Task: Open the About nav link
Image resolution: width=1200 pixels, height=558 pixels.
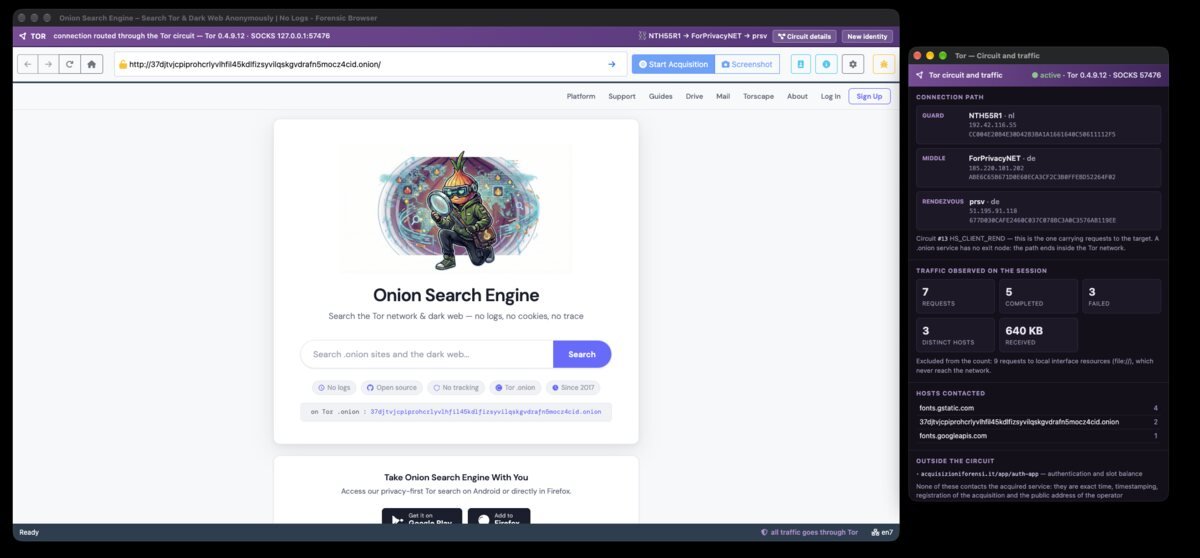Action: (x=797, y=96)
